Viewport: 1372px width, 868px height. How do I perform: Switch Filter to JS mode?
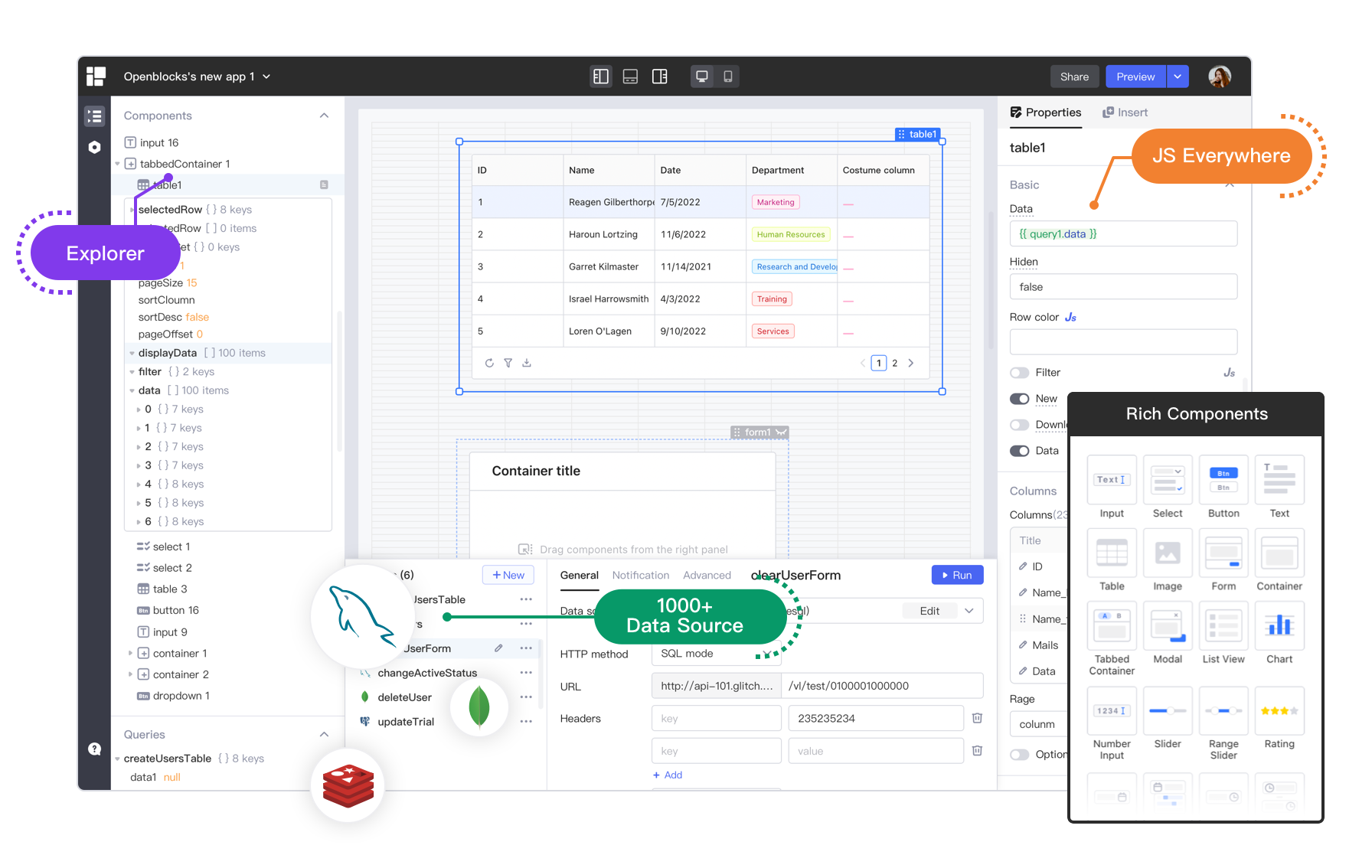[x=1229, y=373]
